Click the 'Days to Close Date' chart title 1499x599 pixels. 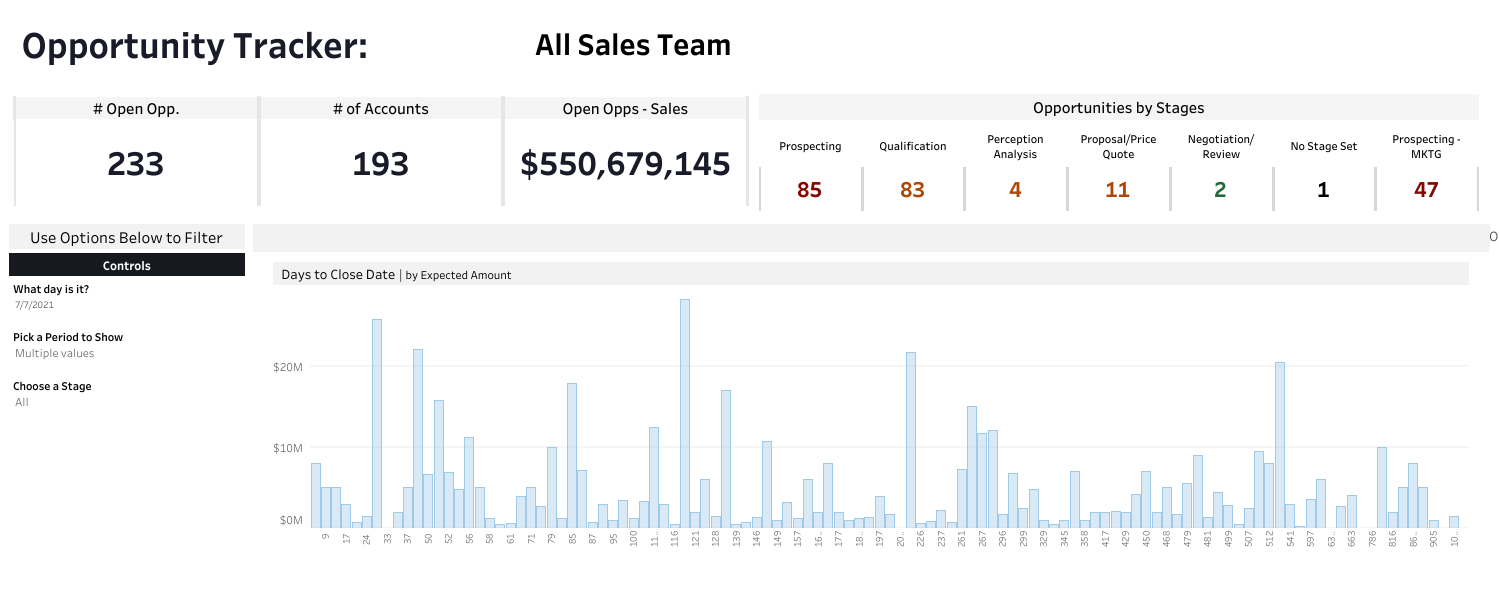[338, 274]
